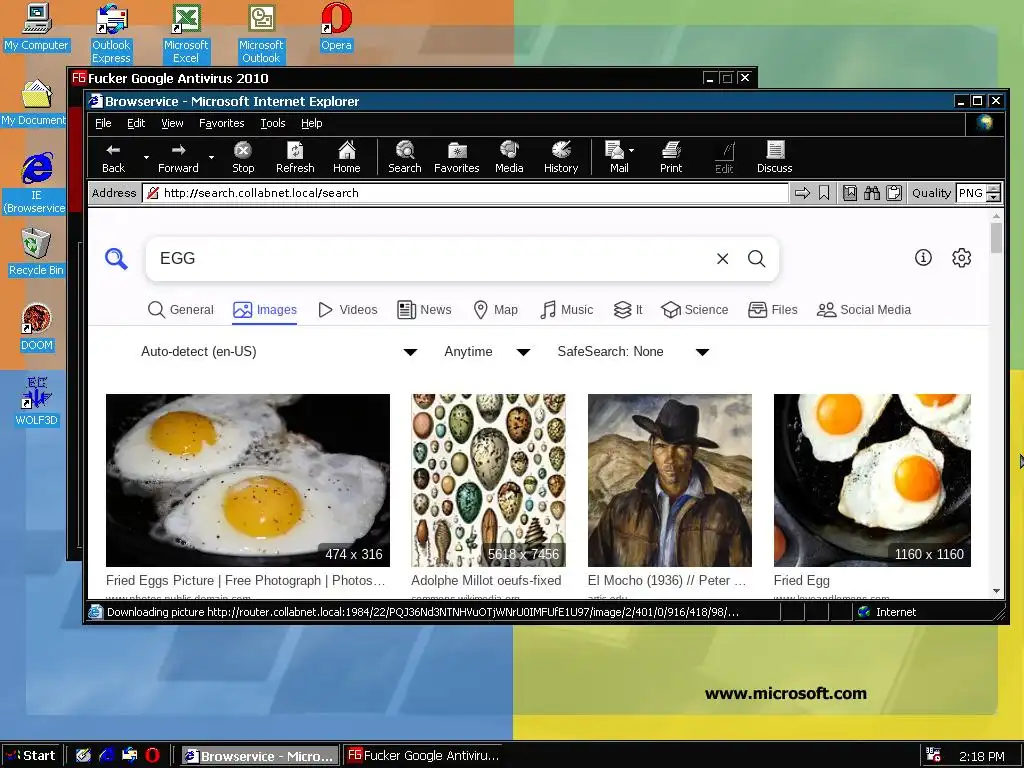This screenshot has width=1024, height=768.
Task: Switch to the Music search tab
Action: 567,310
